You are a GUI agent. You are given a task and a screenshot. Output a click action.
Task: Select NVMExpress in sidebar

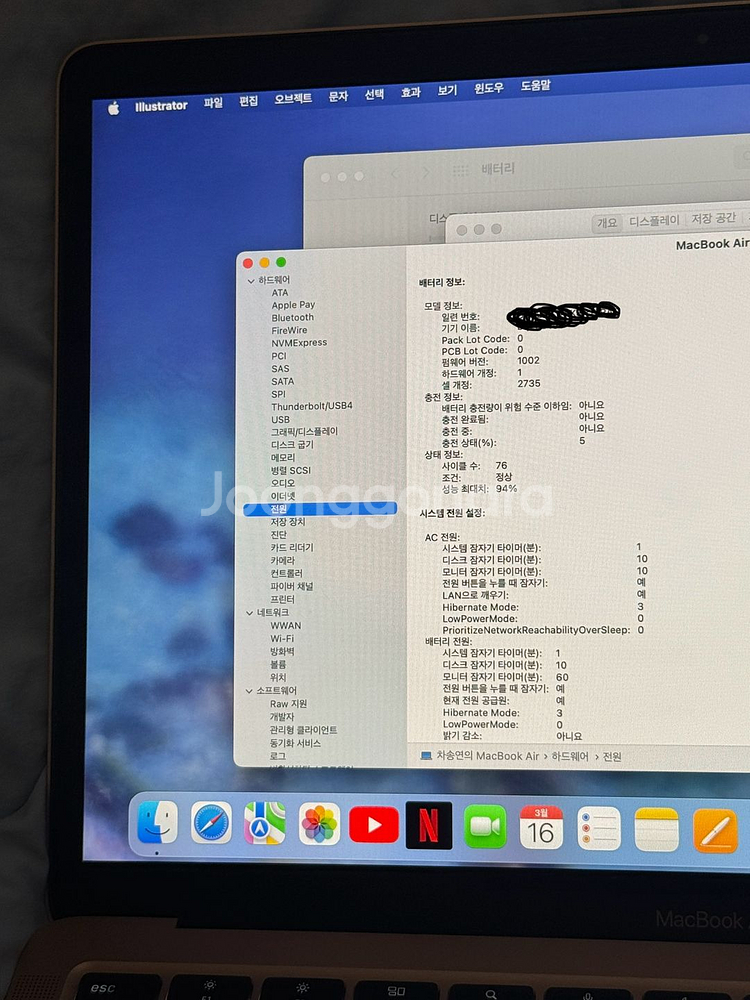[x=298, y=342]
